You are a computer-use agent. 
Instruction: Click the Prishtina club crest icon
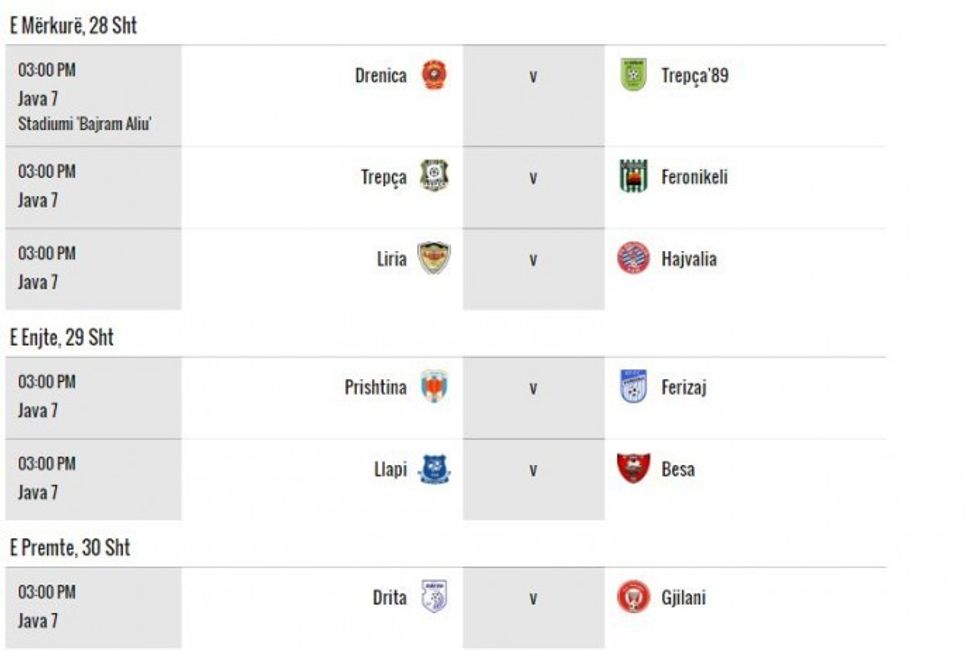[x=434, y=386]
